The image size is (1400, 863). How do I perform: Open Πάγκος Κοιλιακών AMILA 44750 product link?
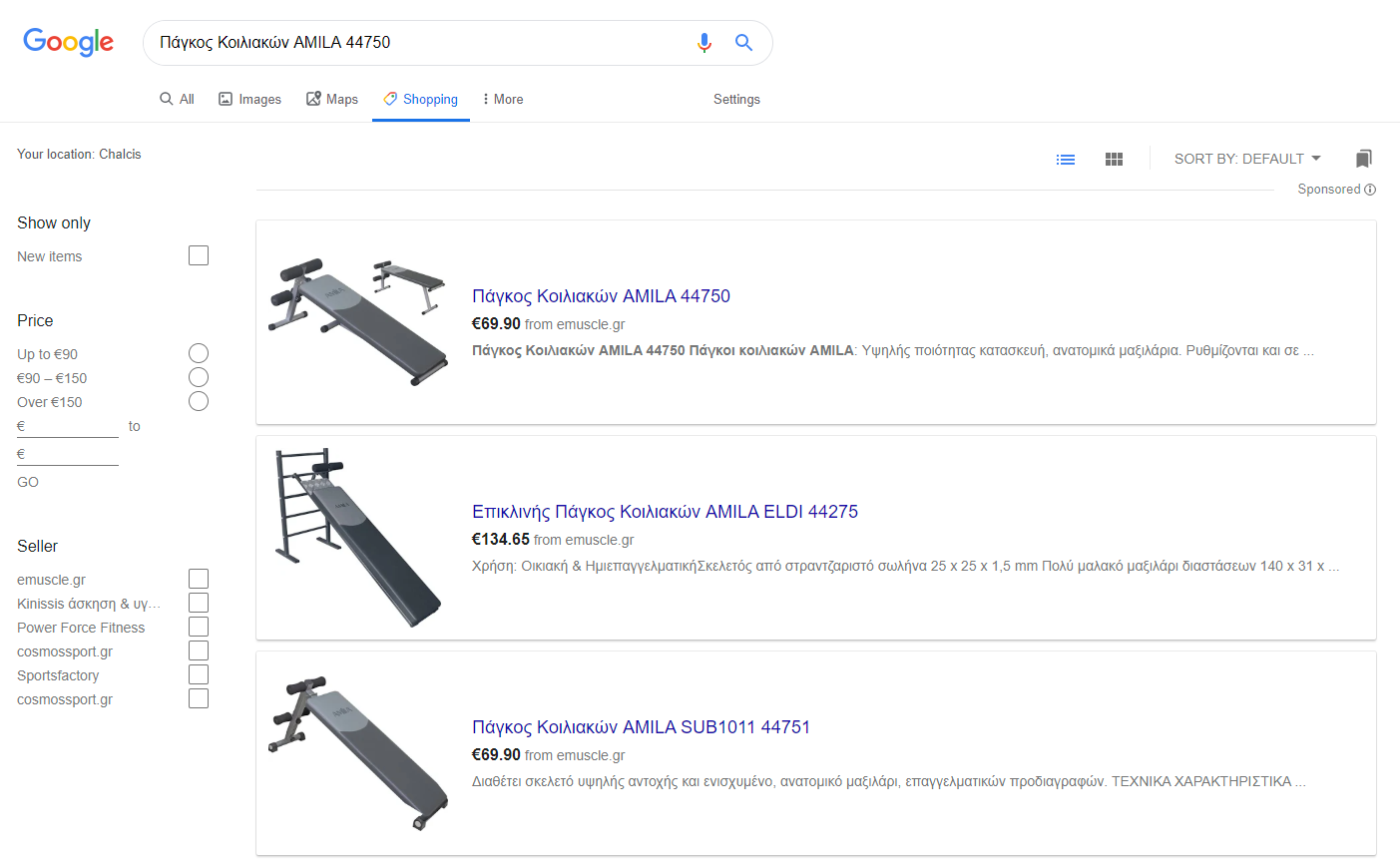[601, 296]
